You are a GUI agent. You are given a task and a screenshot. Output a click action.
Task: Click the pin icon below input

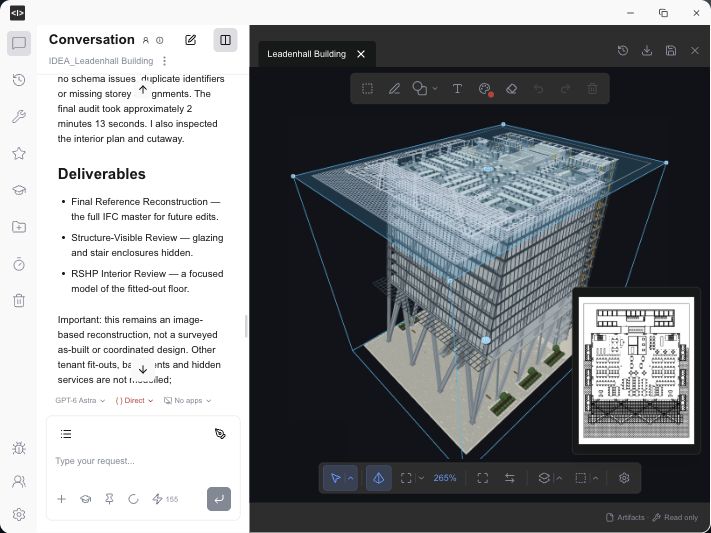(109, 499)
